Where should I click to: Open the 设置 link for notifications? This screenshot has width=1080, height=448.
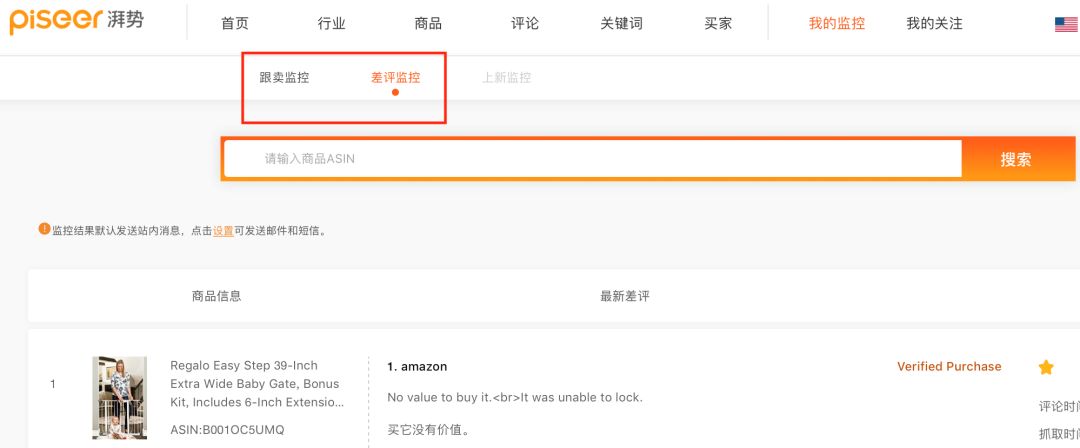(x=223, y=231)
